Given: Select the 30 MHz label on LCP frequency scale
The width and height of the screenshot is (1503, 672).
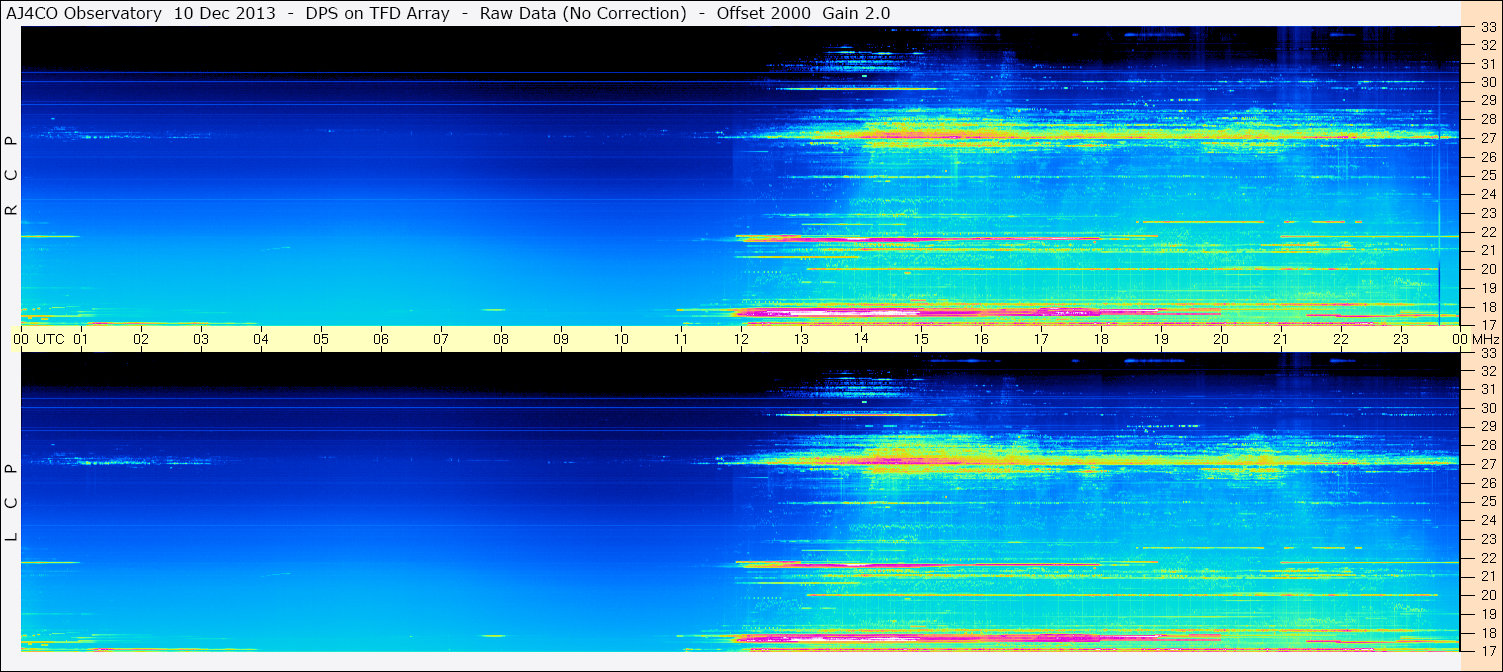Looking at the screenshot, I should click(x=1487, y=408).
